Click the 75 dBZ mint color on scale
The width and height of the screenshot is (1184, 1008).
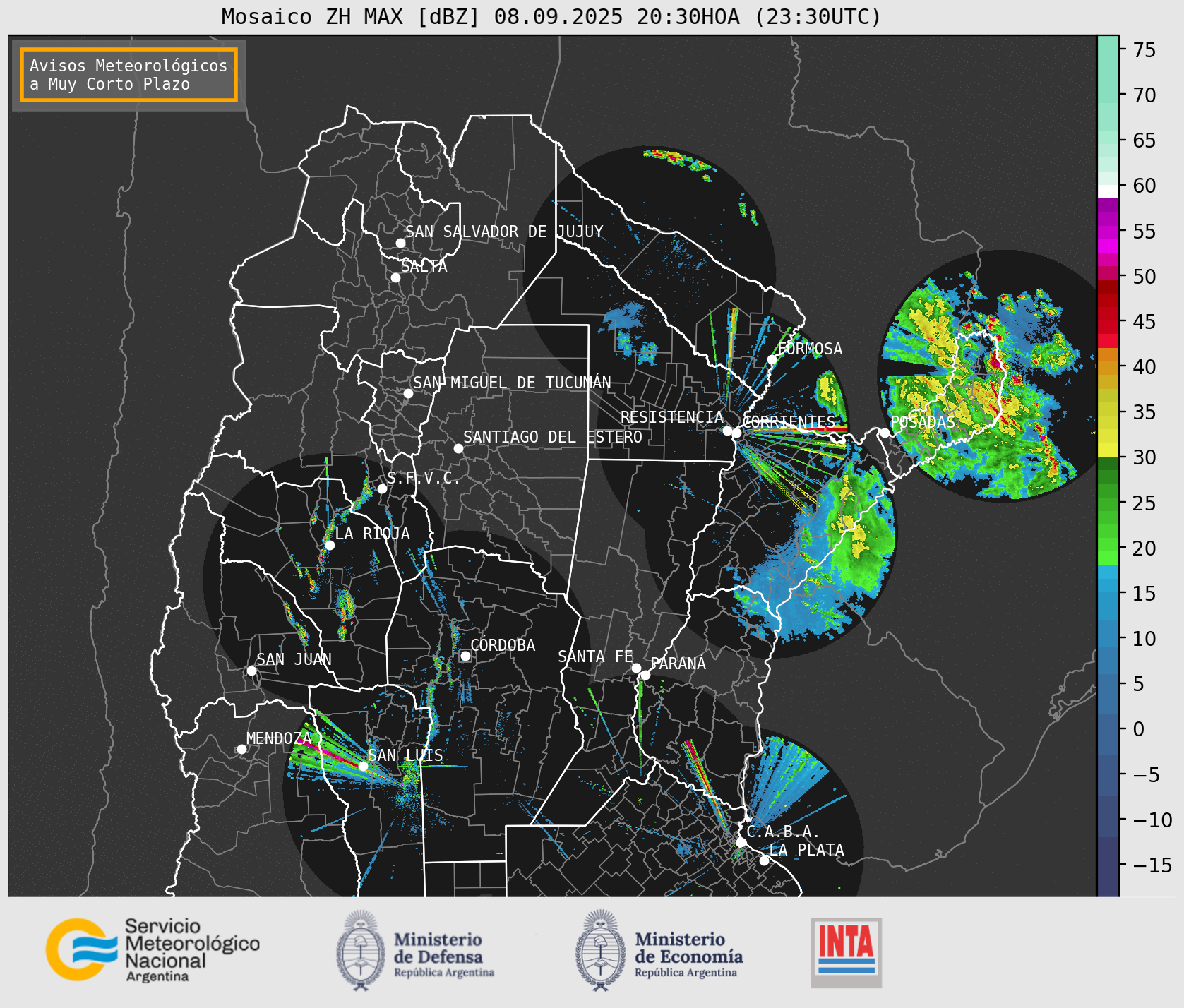(1108, 49)
